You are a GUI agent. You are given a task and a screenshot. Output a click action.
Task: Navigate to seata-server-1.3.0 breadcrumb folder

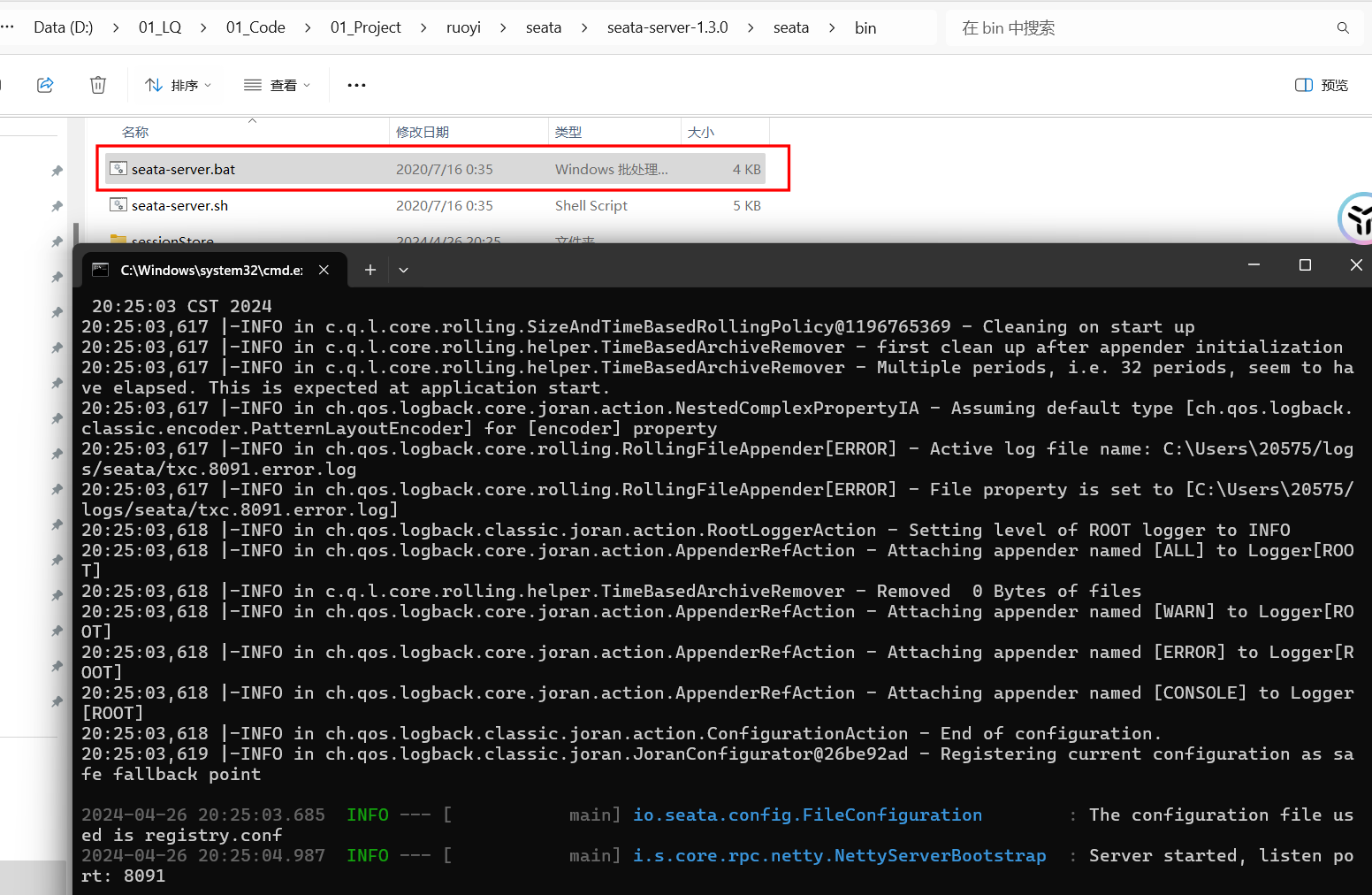tap(667, 27)
